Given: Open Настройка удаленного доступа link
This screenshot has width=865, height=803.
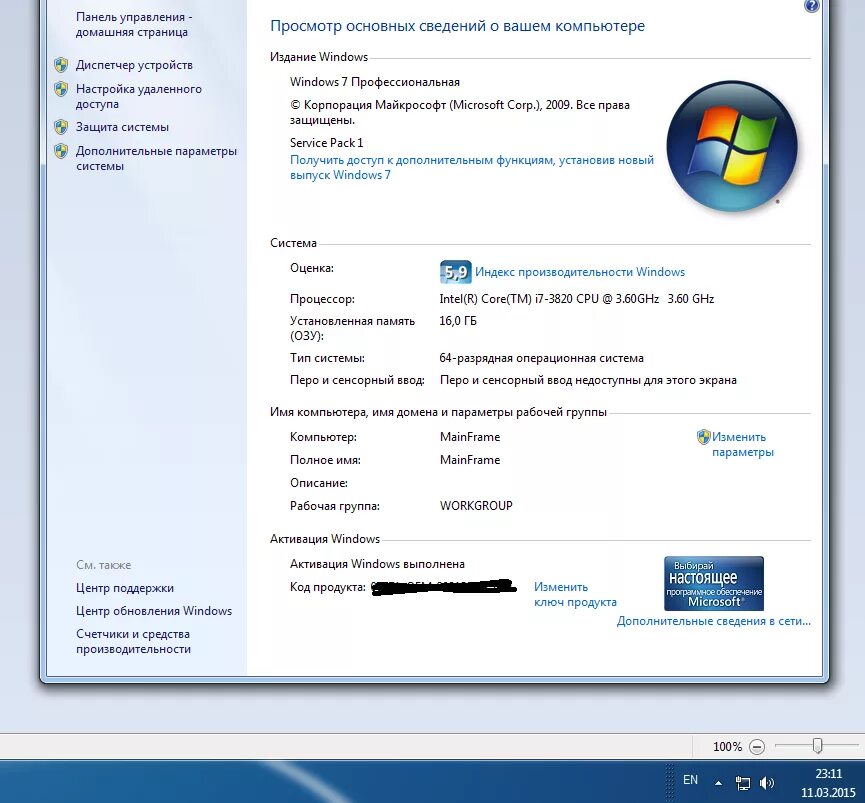Looking at the screenshot, I should (x=138, y=97).
